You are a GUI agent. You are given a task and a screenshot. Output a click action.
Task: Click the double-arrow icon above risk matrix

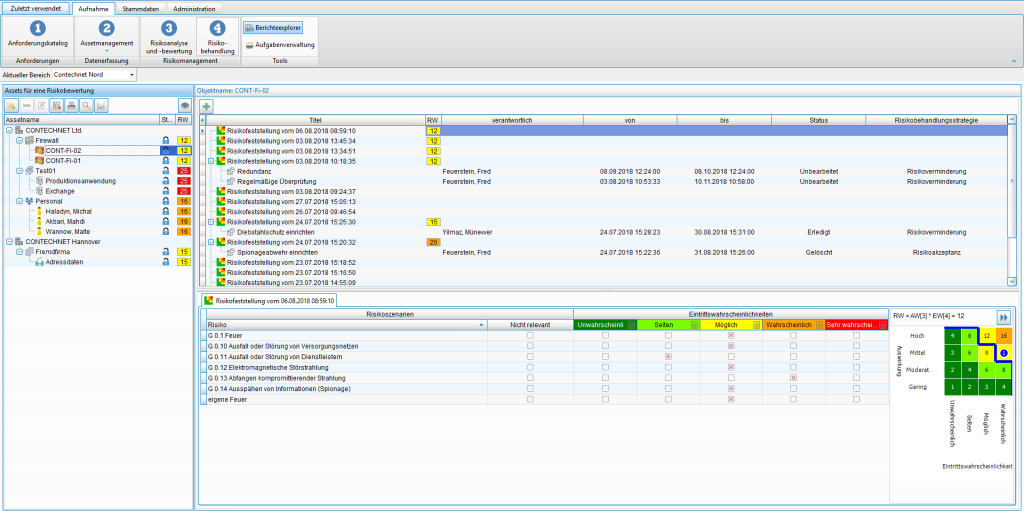coord(1003,316)
